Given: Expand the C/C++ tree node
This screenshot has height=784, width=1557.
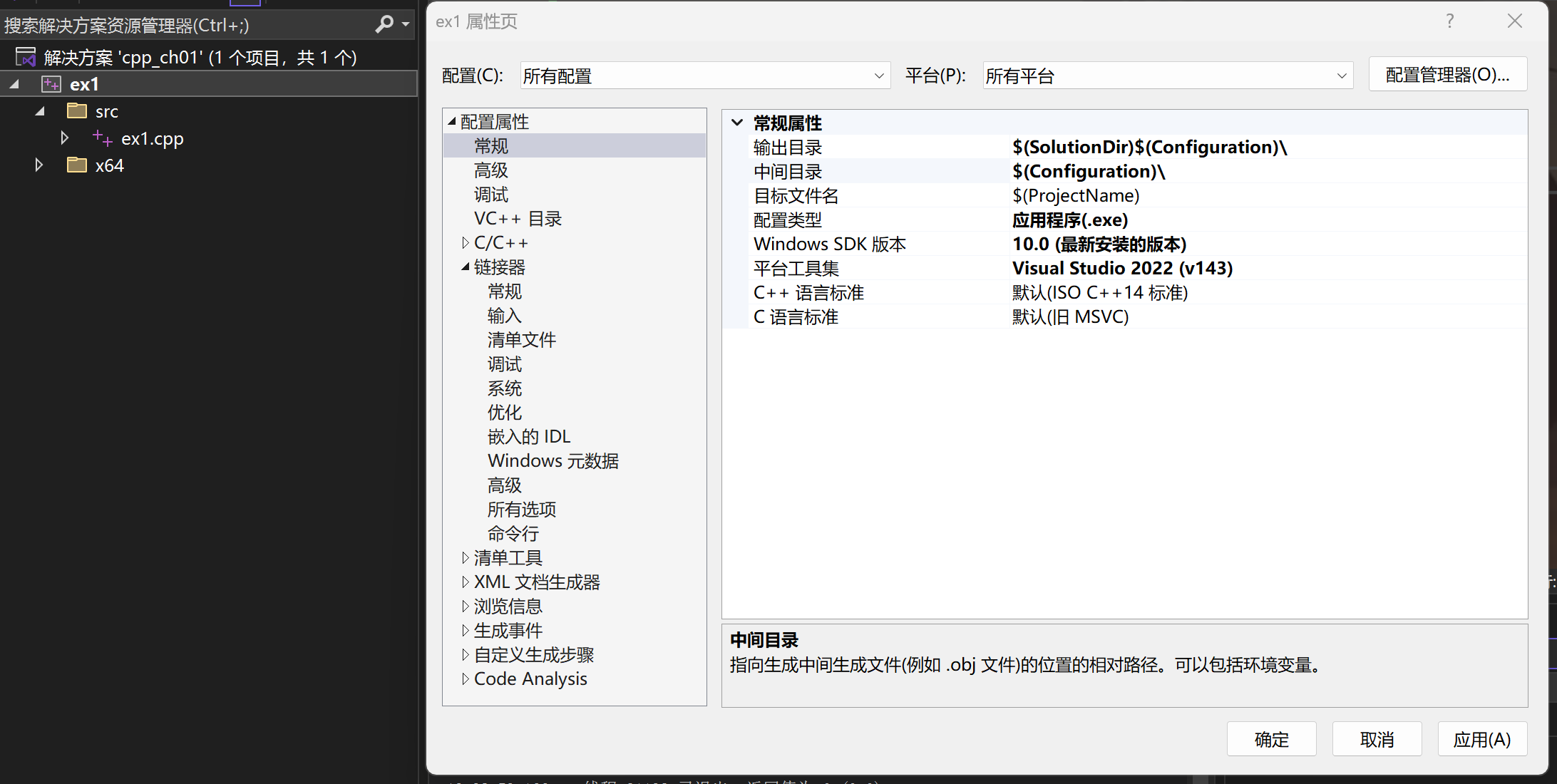Looking at the screenshot, I should (465, 243).
